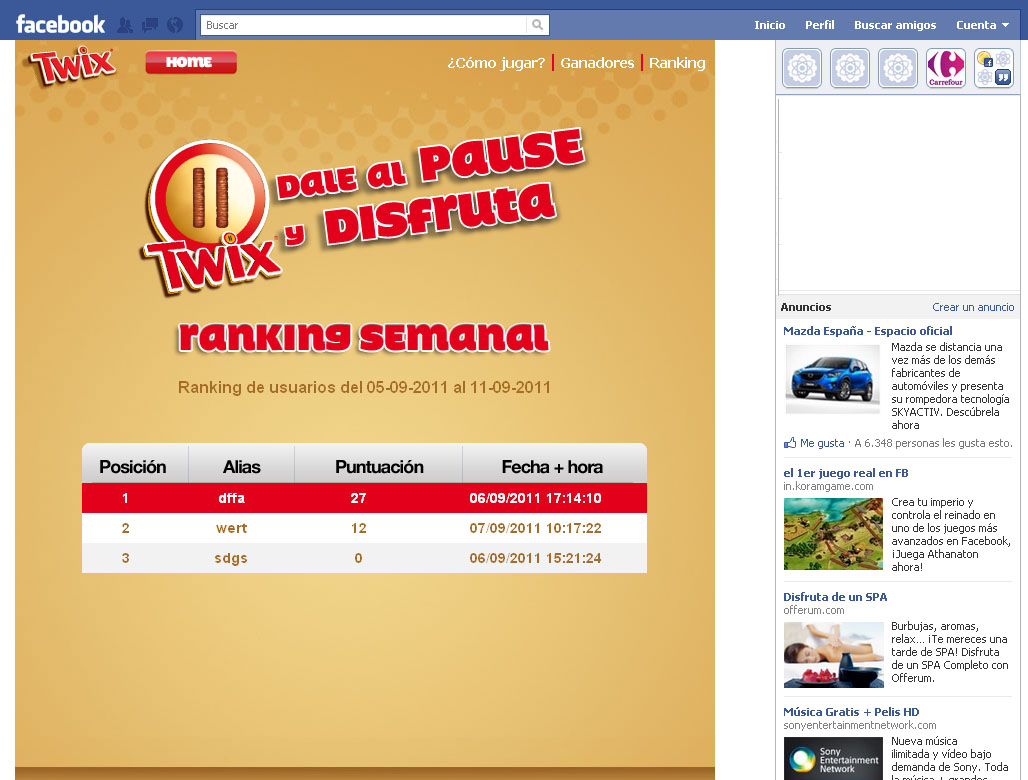
Task: Go to Inicio in top bar
Action: tap(770, 25)
